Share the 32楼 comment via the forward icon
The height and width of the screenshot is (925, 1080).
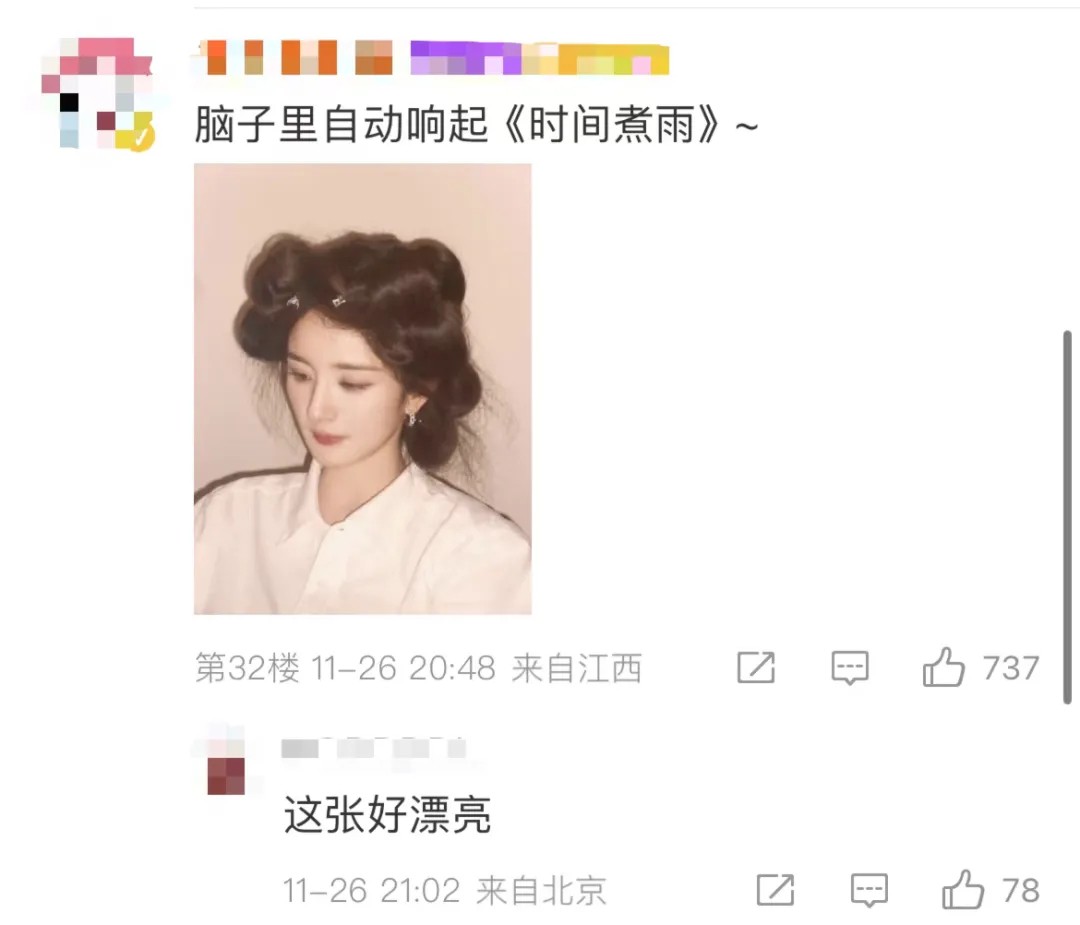coord(756,667)
